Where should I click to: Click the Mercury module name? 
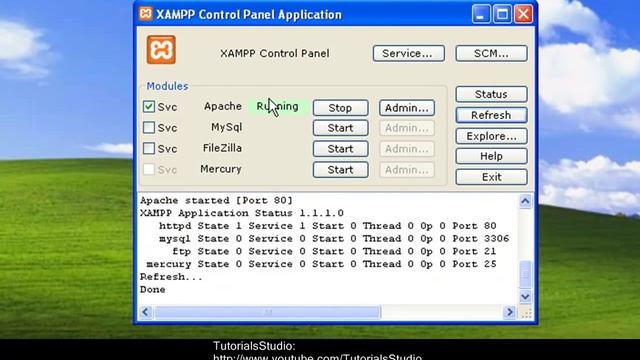click(x=221, y=169)
